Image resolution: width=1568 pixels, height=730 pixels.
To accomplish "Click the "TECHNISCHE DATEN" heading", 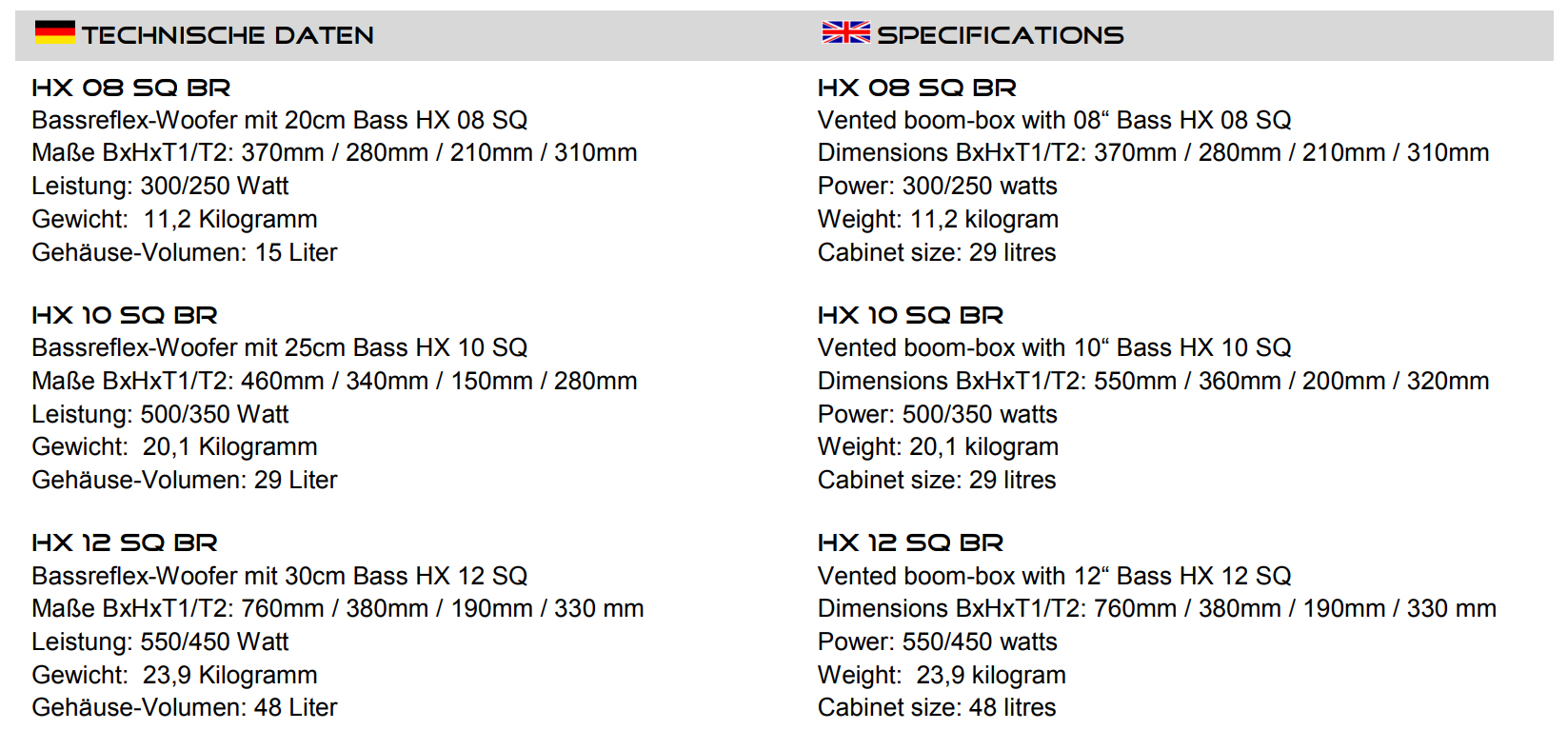I will (228, 35).
